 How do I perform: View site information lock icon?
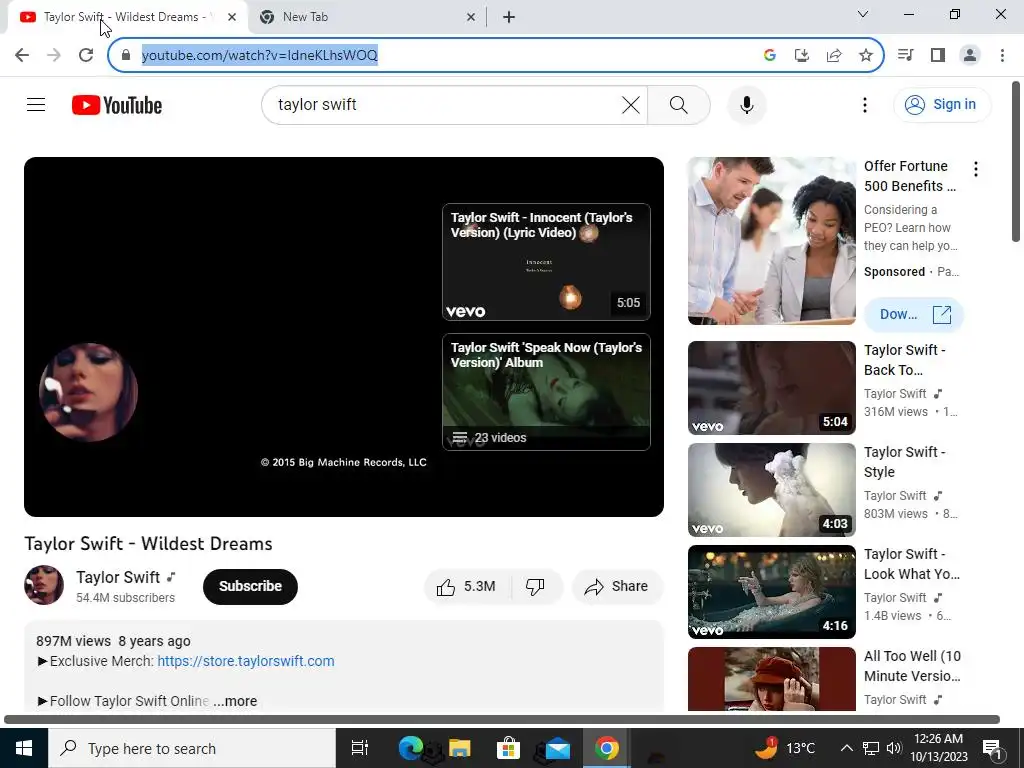(x=126, y=55)
